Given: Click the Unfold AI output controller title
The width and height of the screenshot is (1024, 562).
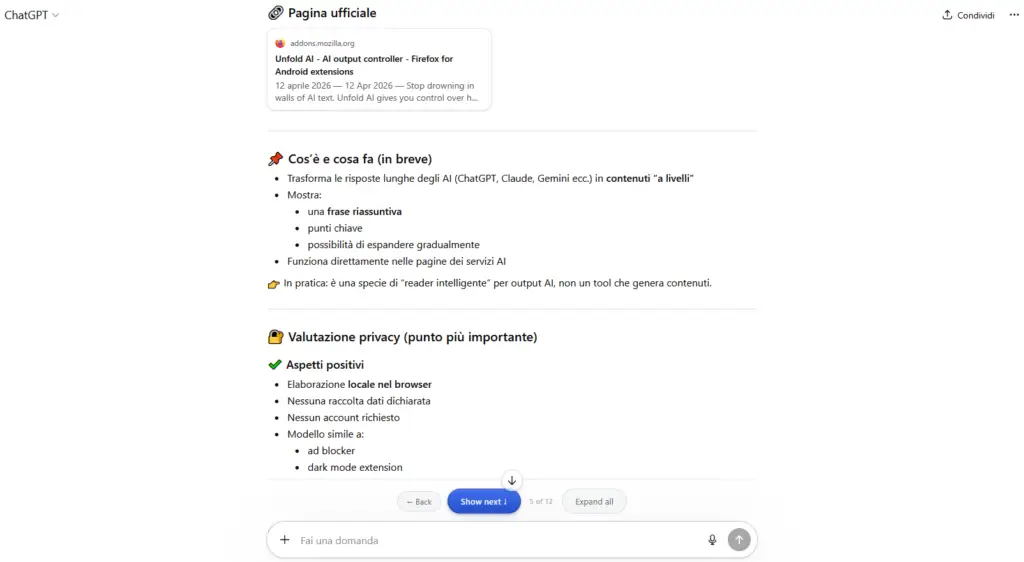Looking at the screenshot, I should point(364,65).
